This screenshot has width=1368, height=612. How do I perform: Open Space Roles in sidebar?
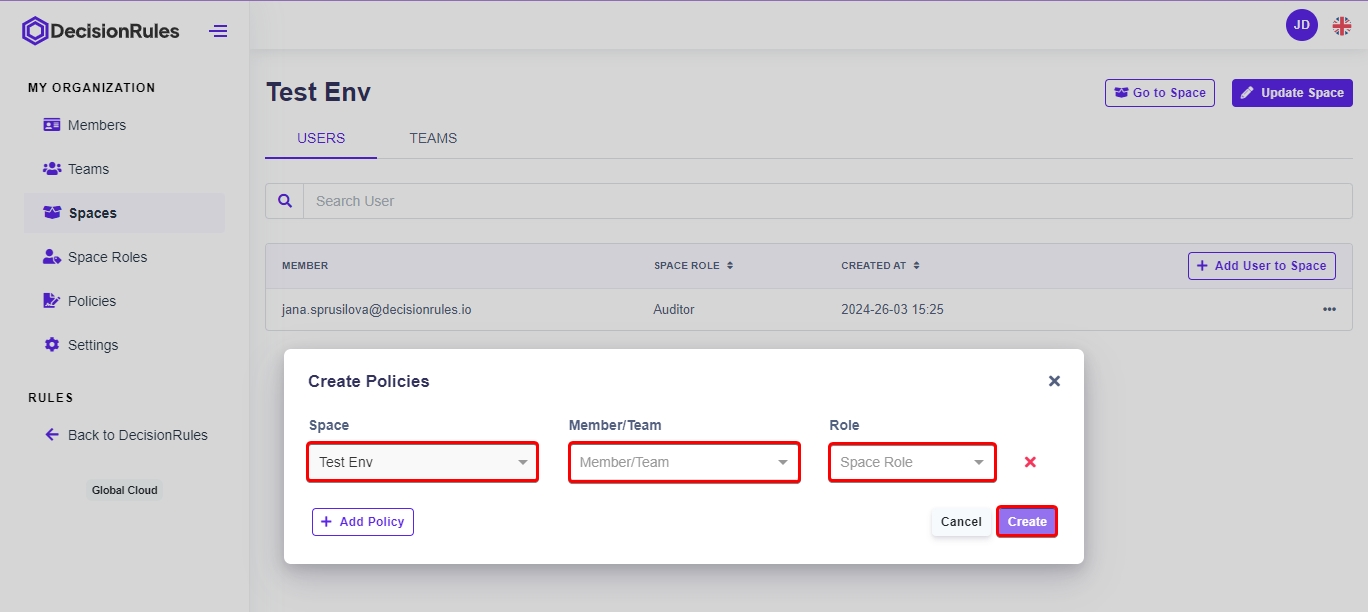(107, 257)
